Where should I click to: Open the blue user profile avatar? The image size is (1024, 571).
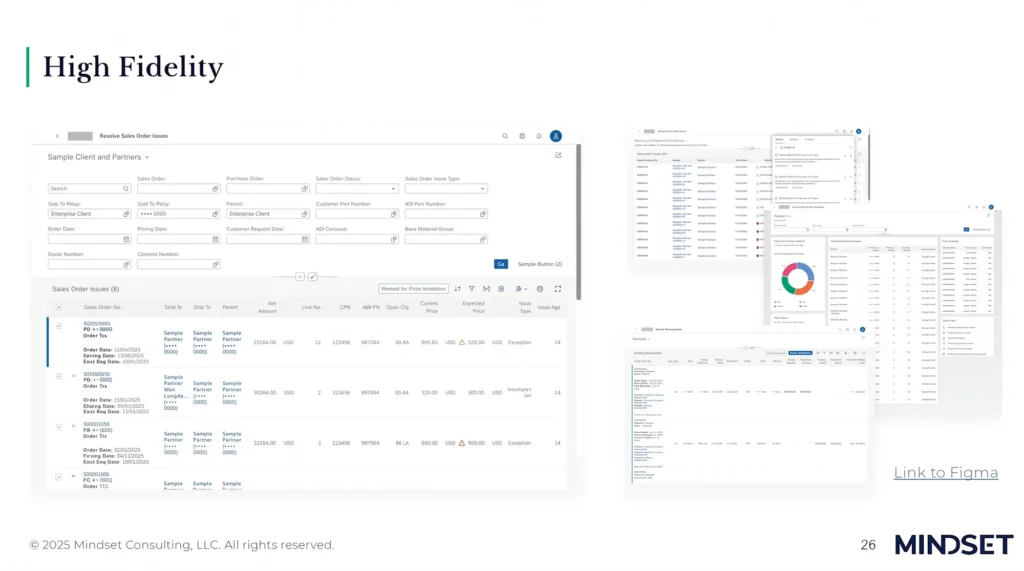pyautogui.click(x=556, y=136)
